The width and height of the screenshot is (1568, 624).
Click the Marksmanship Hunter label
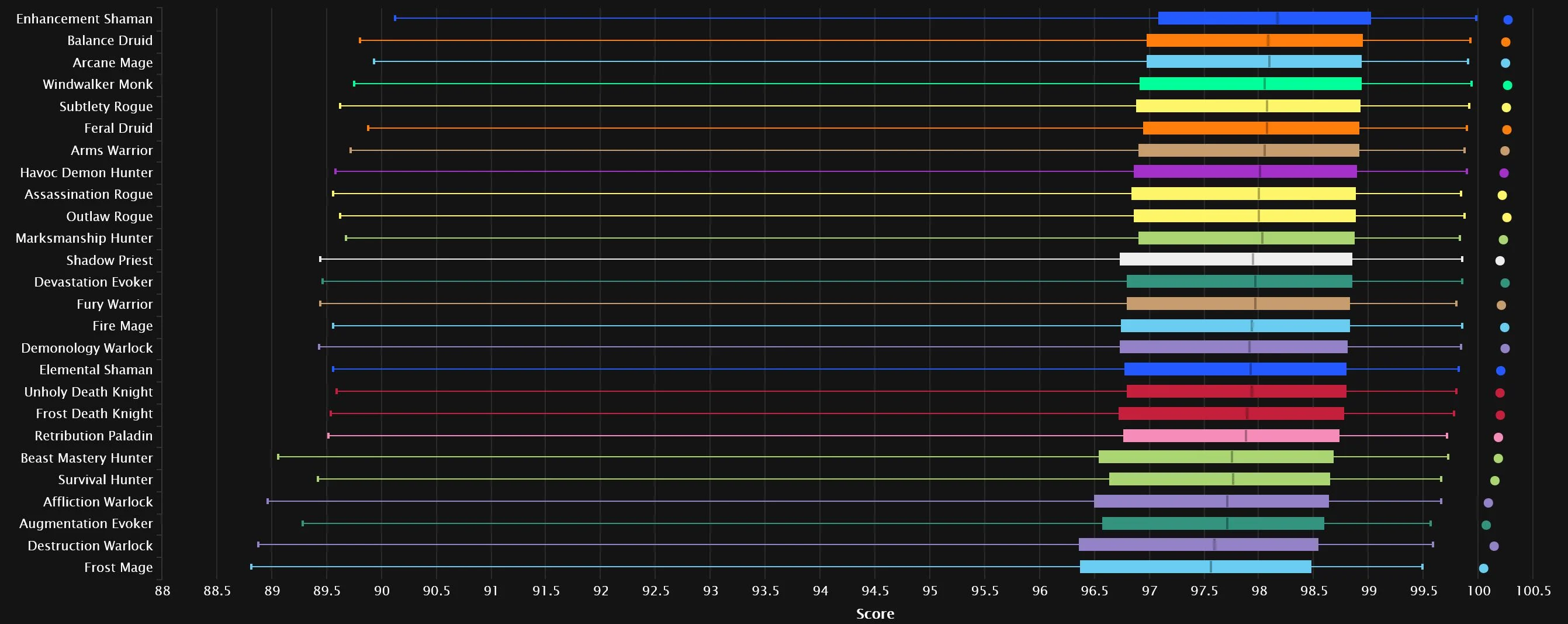[x=84, y=238]
